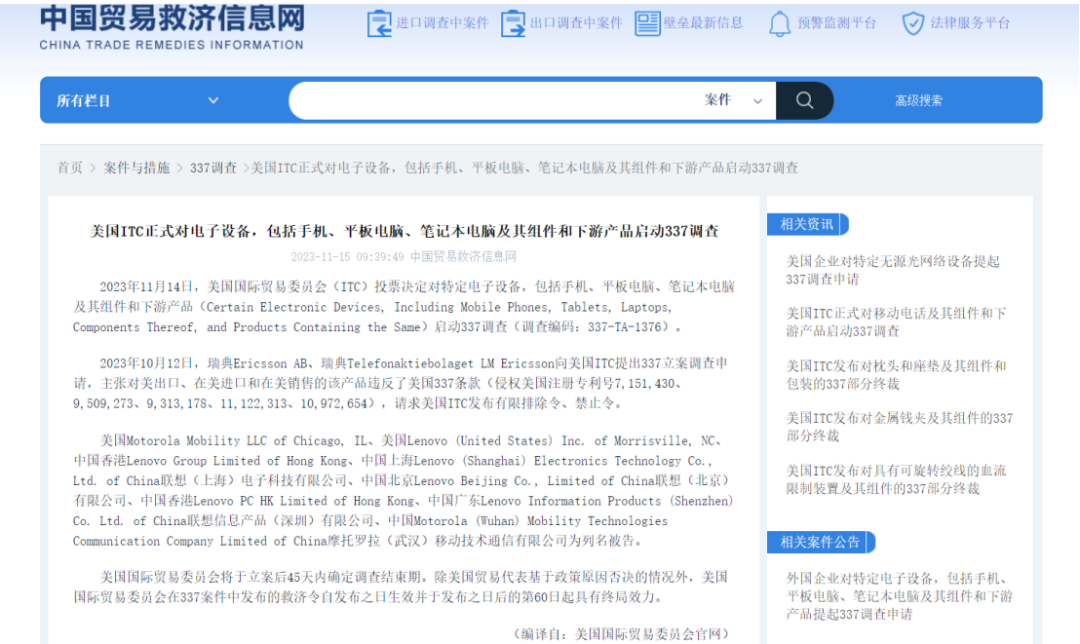The height and width of the screenshot is (644, 1080).
Task: Click the export investigation cases icon
Action: pos(512,23)
